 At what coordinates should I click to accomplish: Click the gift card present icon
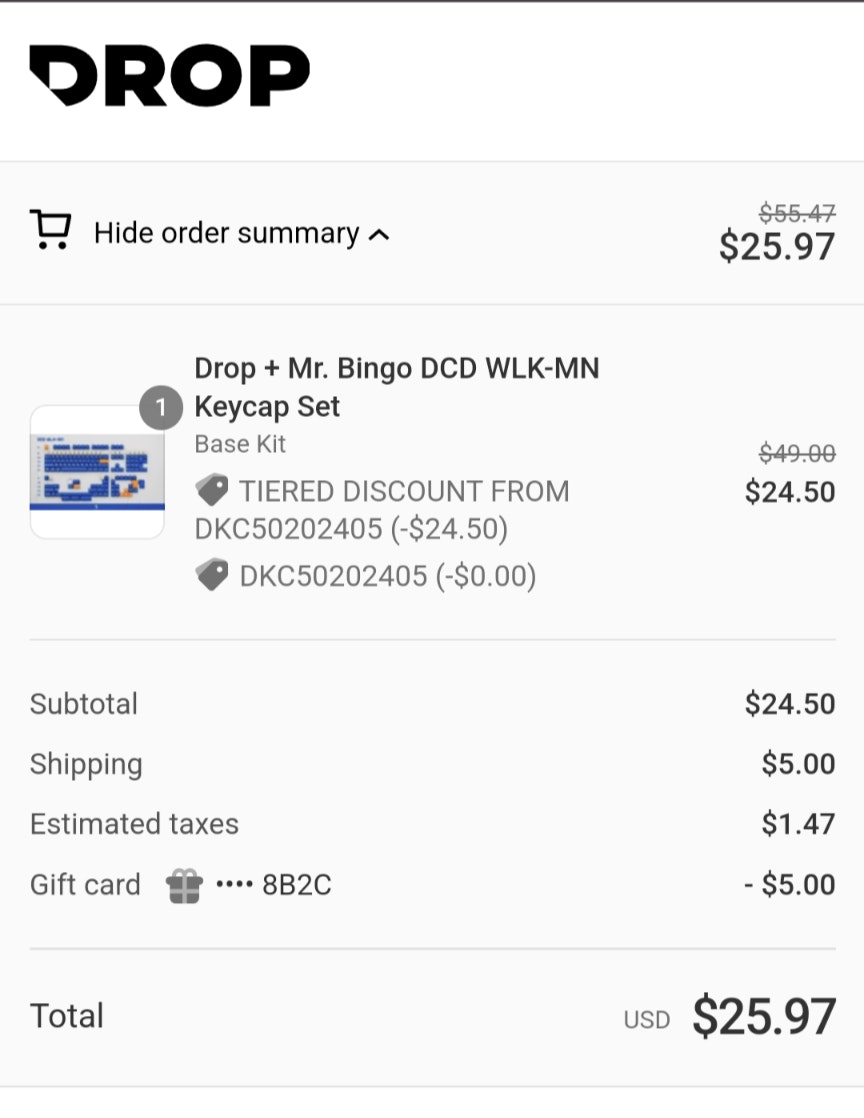click(185, 885)
